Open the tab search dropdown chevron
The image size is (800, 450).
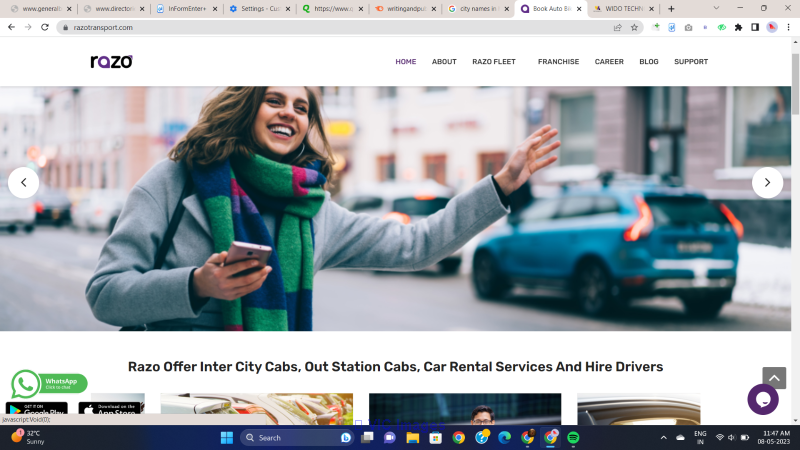pos(716,8)
